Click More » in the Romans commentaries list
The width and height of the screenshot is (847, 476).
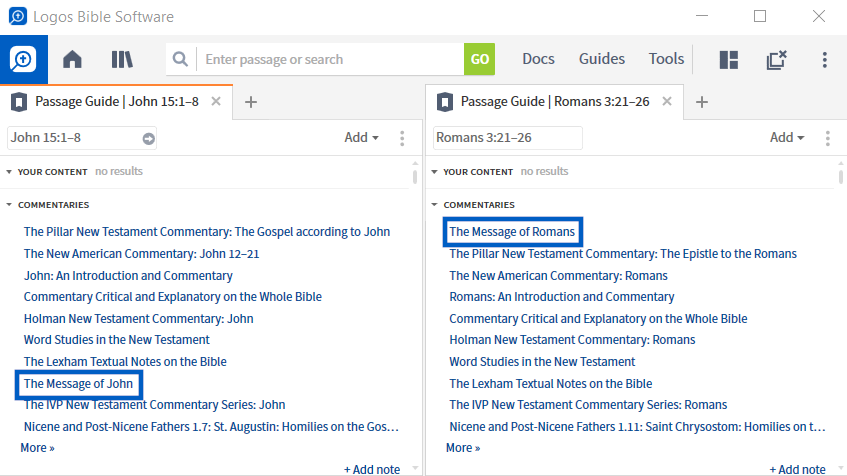click(463, 448)
